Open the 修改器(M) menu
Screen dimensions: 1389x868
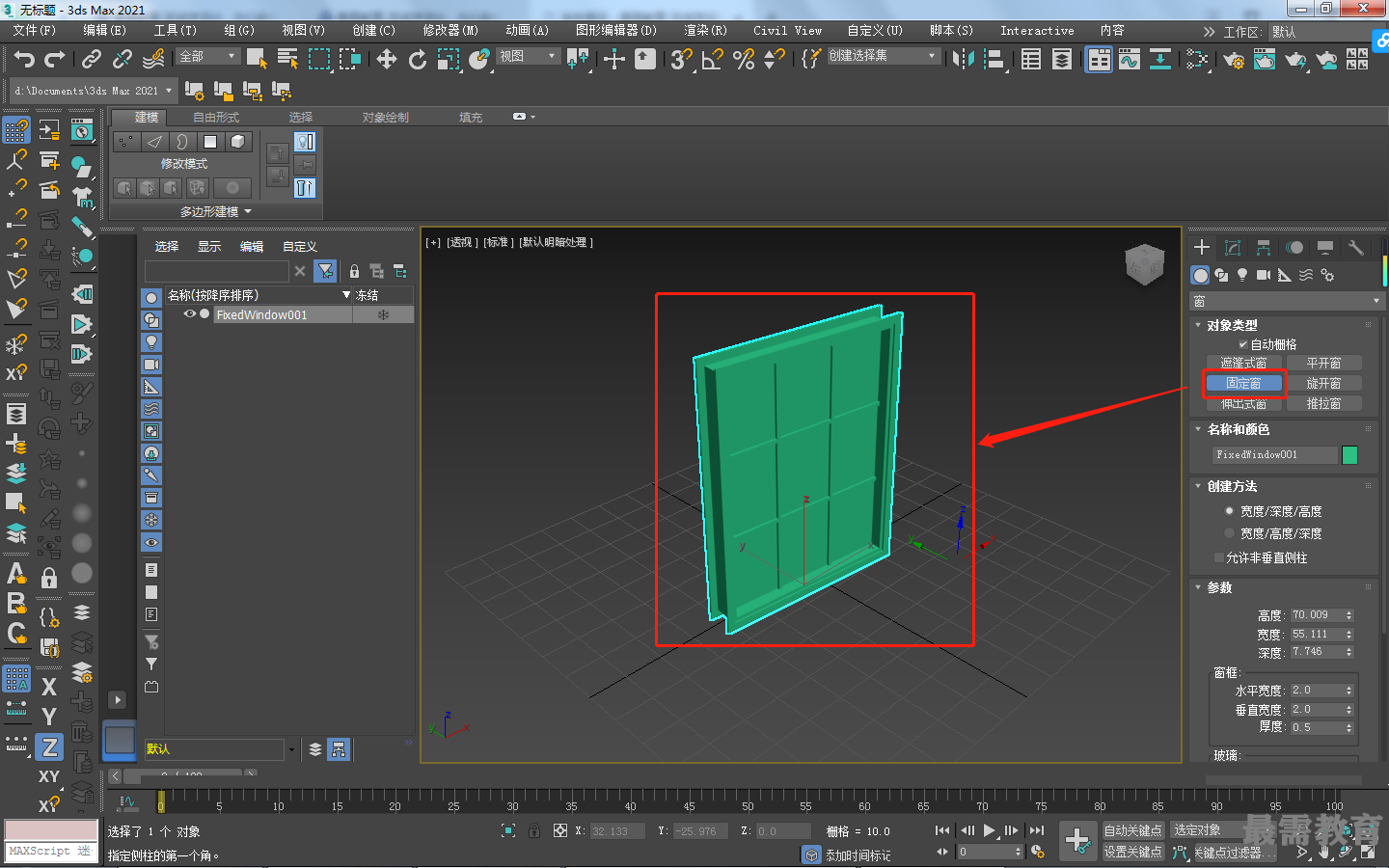[450, 31]
